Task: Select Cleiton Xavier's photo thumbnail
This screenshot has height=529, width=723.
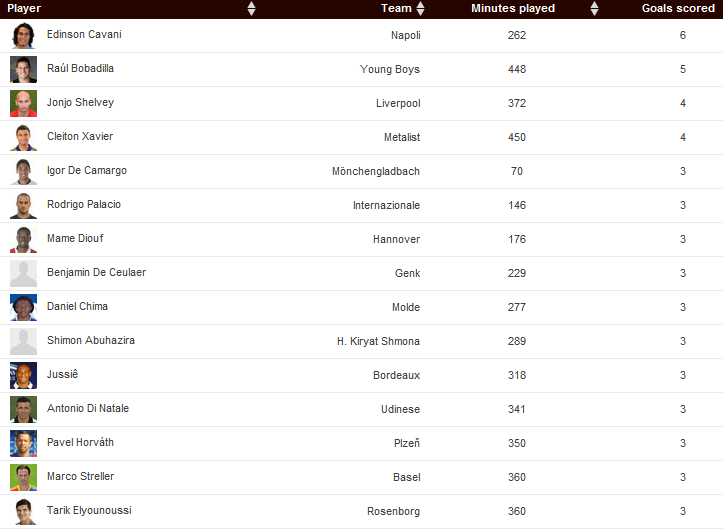Action: (23, 138)
